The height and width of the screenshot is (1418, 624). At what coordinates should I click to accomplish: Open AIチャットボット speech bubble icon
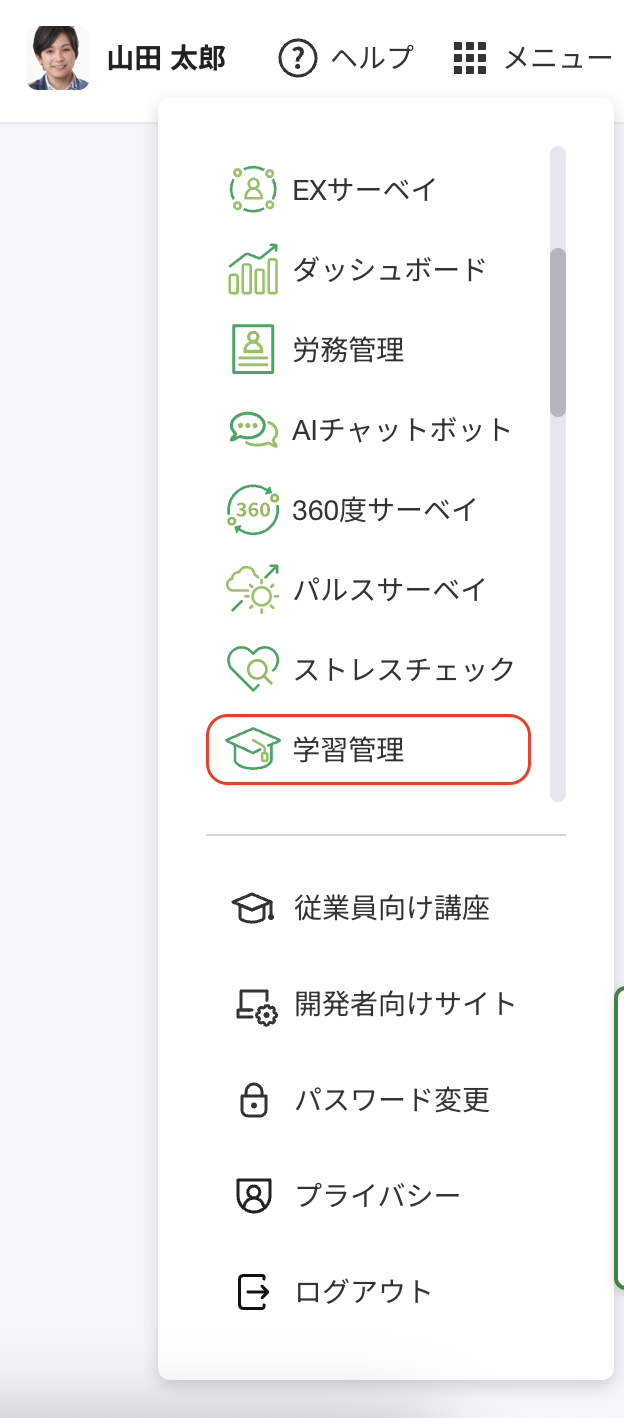pos(253,430)
